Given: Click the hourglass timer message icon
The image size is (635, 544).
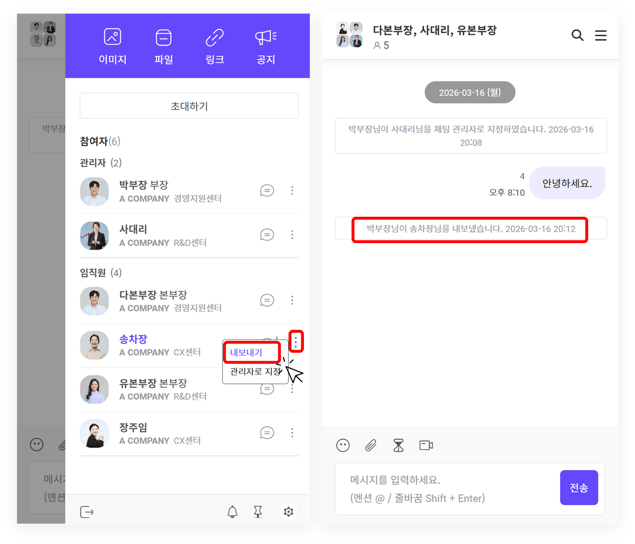Looking at the screenshot, I should tap(398, 445).
